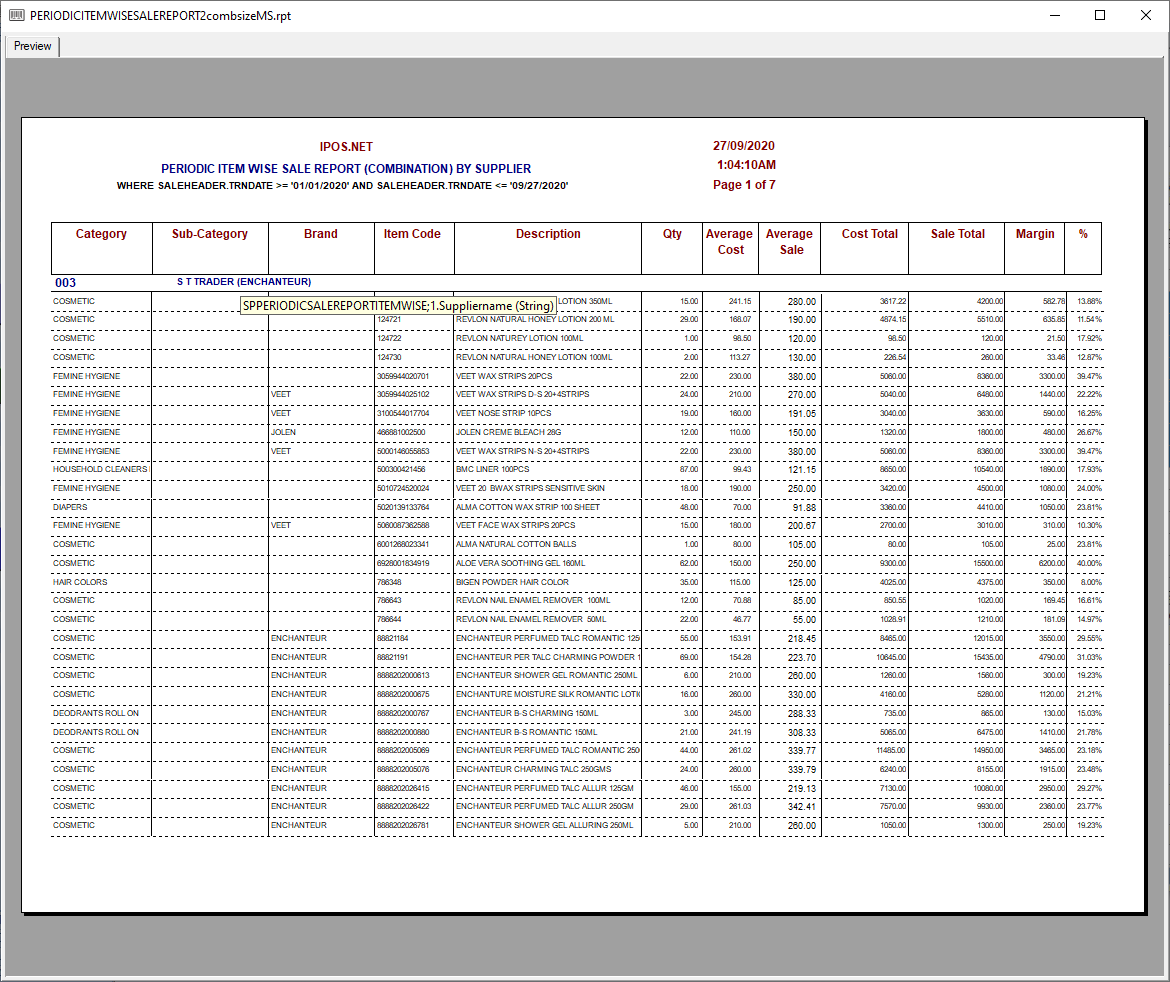Click the Average Sale column header

click(789, 242)
